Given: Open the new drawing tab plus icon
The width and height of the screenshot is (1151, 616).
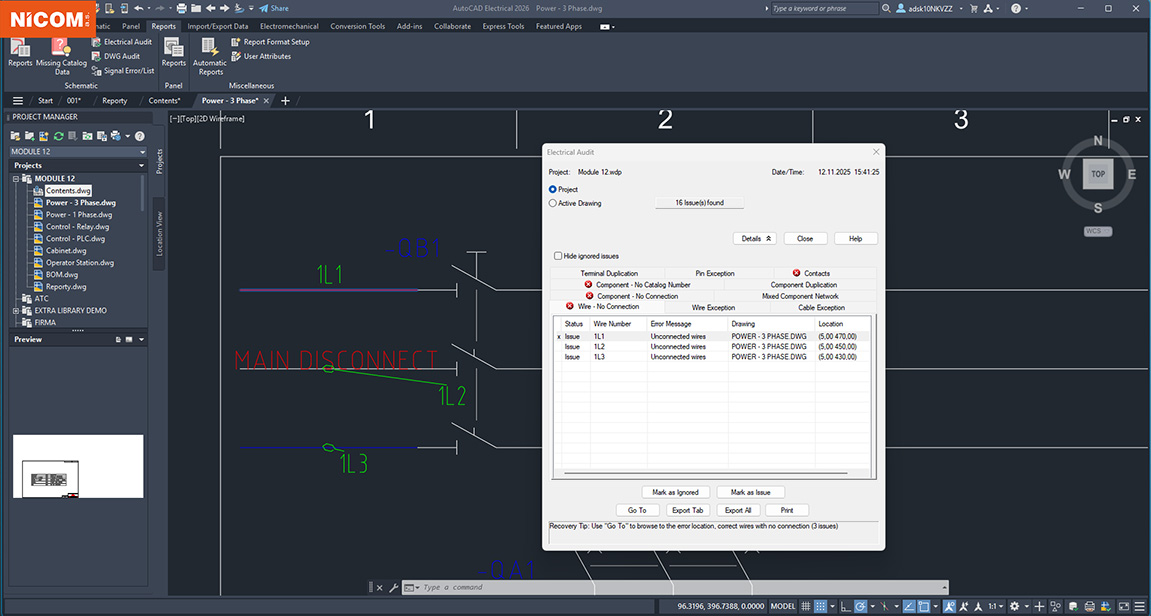Looking at the screenshot, I should (x=285, y=101).
